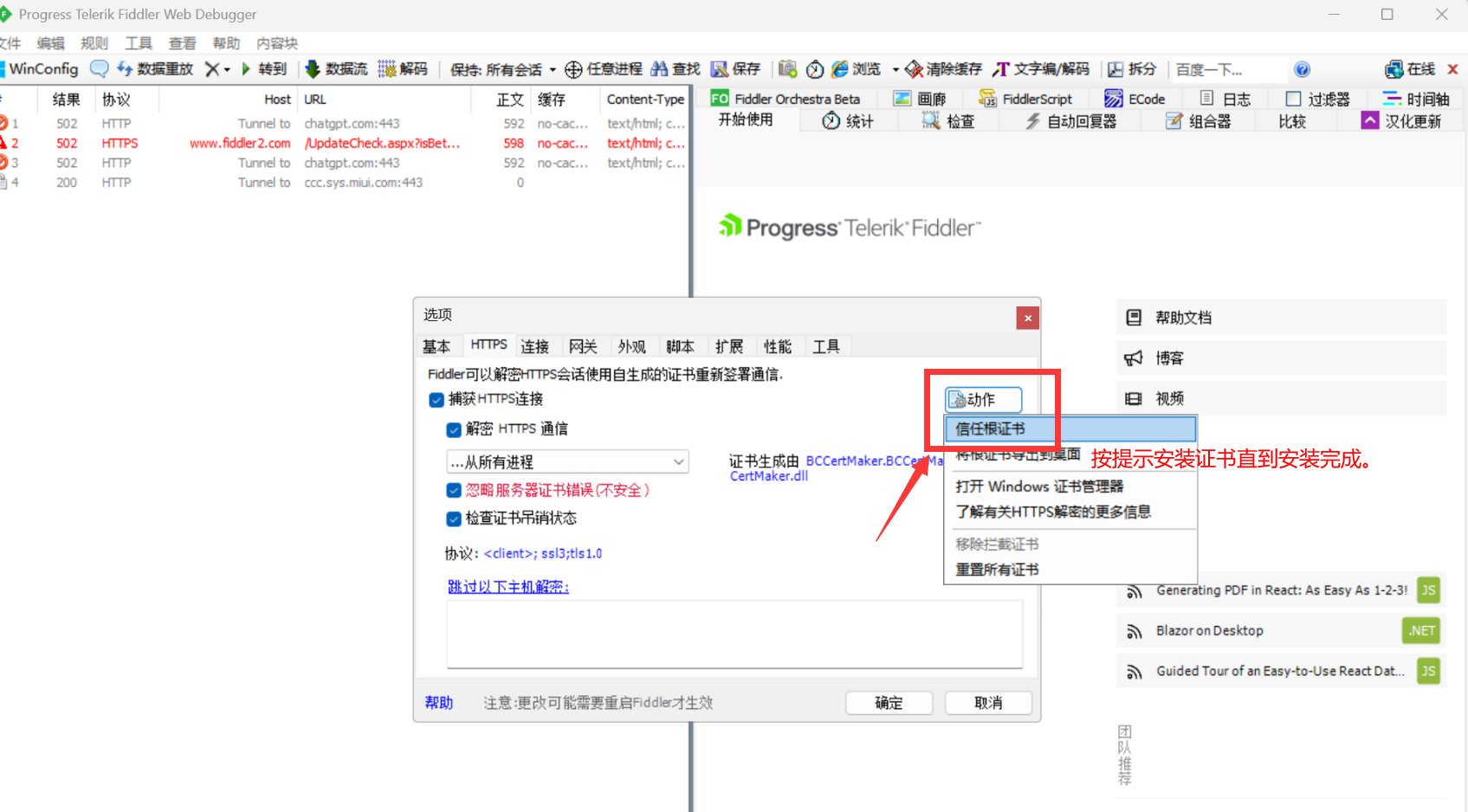1468x812 pixels.
Task: Click the 确定 button
Action: [889, 703]
